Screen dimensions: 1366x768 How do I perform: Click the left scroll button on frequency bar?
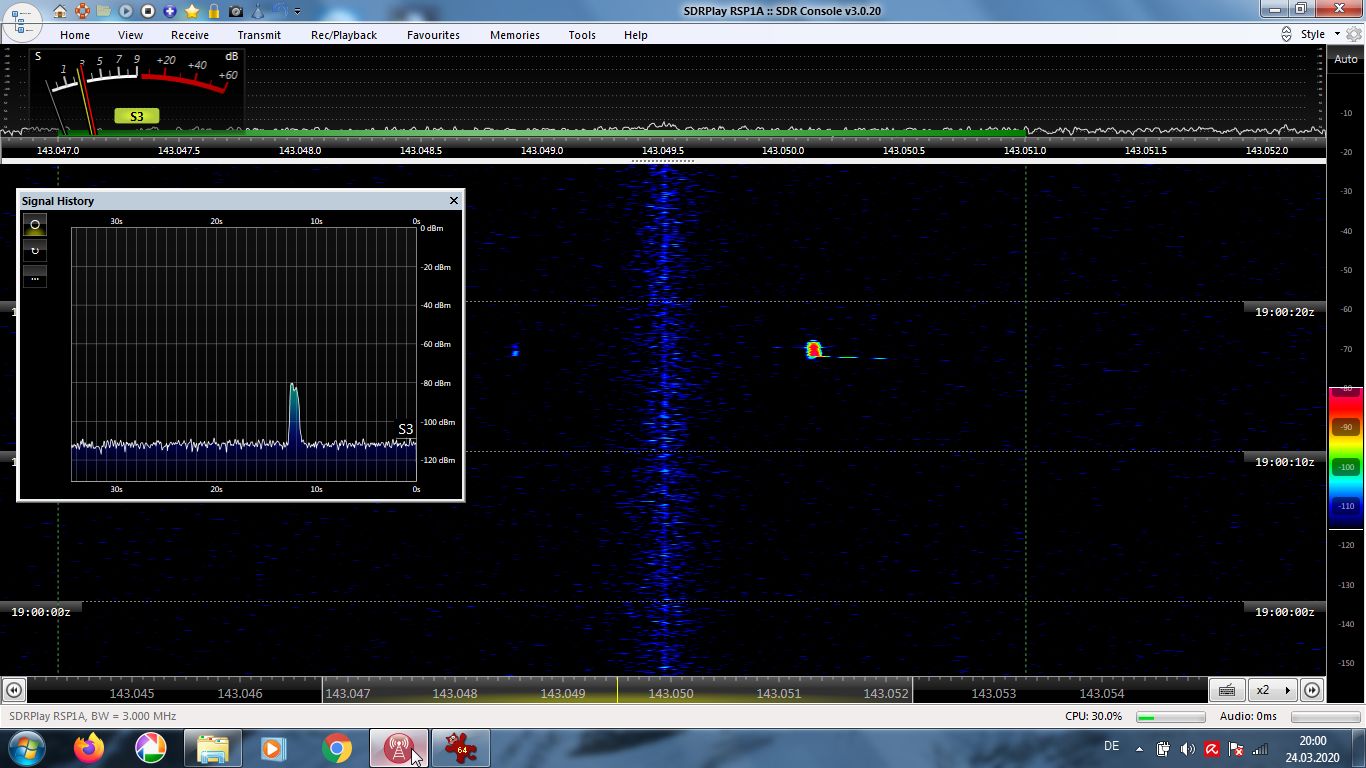click(14, 690)
